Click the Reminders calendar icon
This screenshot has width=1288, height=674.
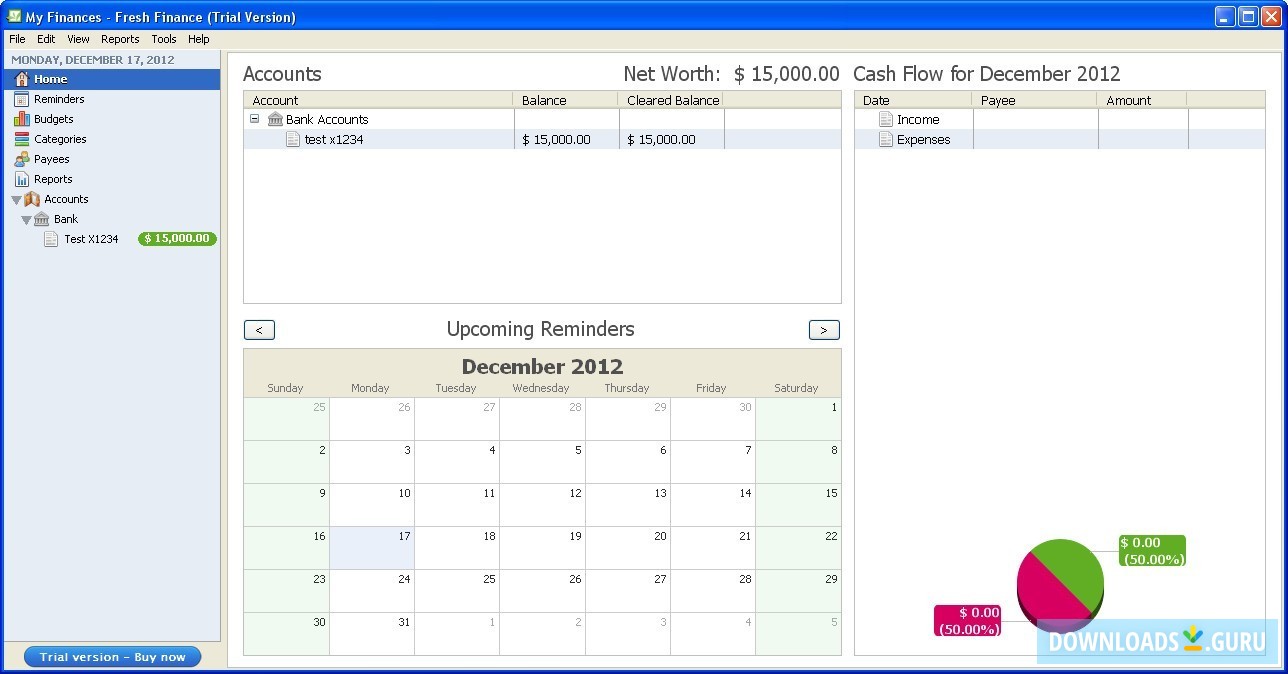point(22,99)
